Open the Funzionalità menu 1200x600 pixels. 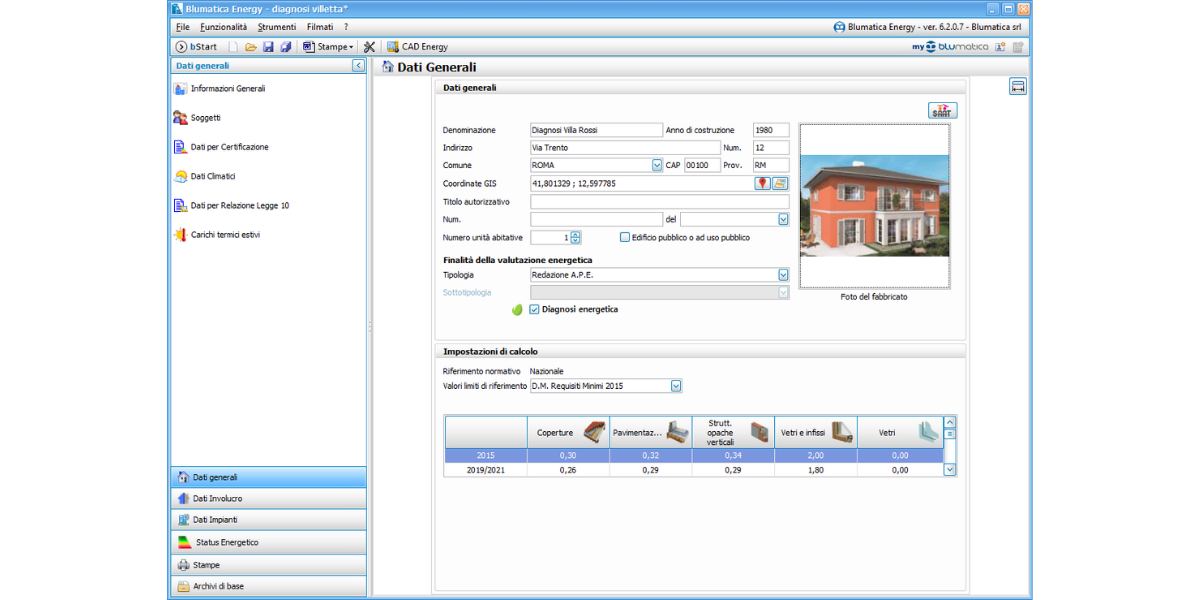[x=223, y=27]
